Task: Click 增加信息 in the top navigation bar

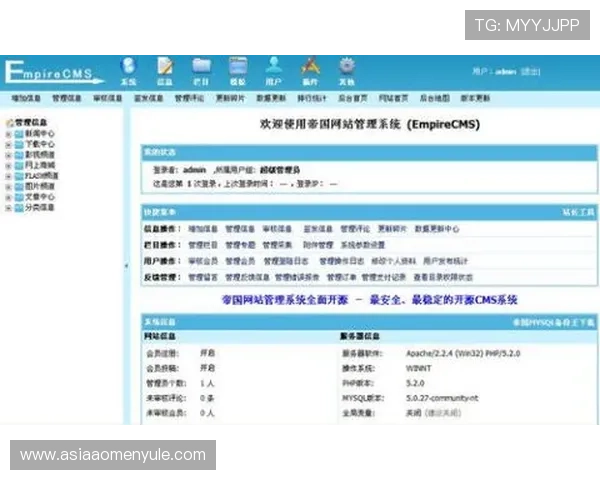Action: click(x=26, y=98)
